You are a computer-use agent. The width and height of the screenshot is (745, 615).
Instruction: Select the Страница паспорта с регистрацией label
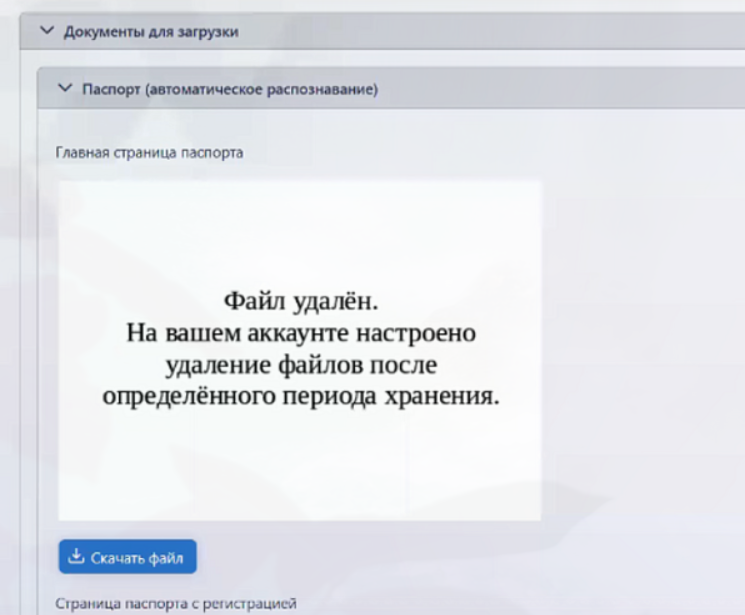pos(176,604)
